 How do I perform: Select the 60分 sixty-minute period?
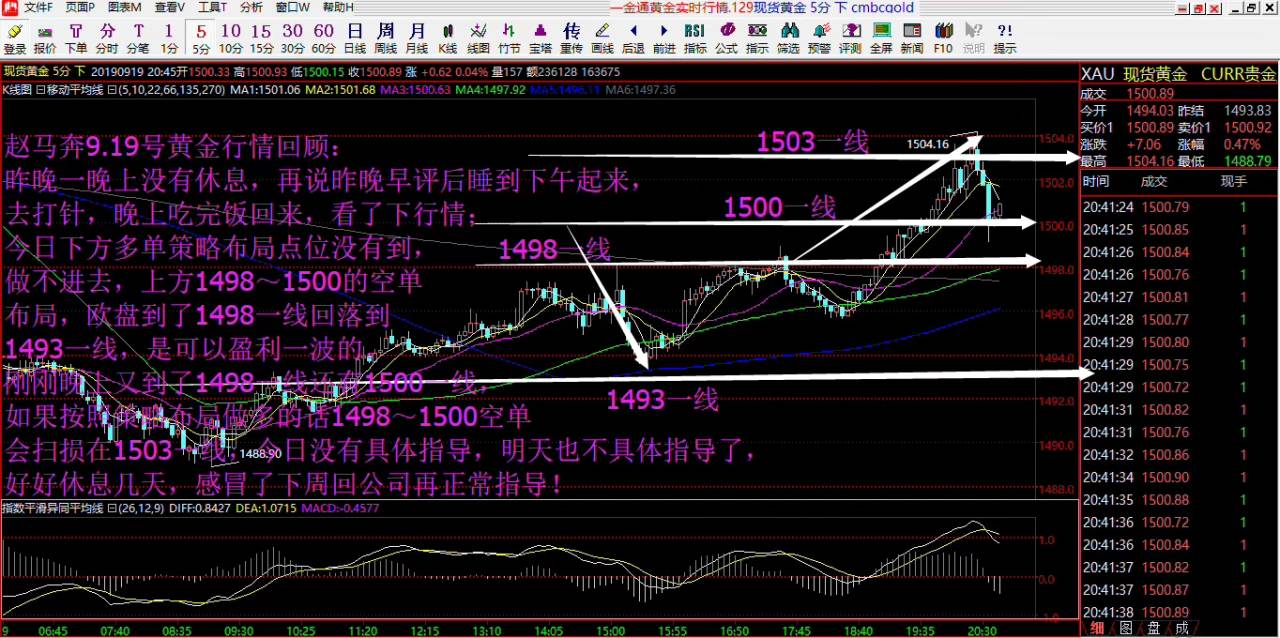point(324,38)
